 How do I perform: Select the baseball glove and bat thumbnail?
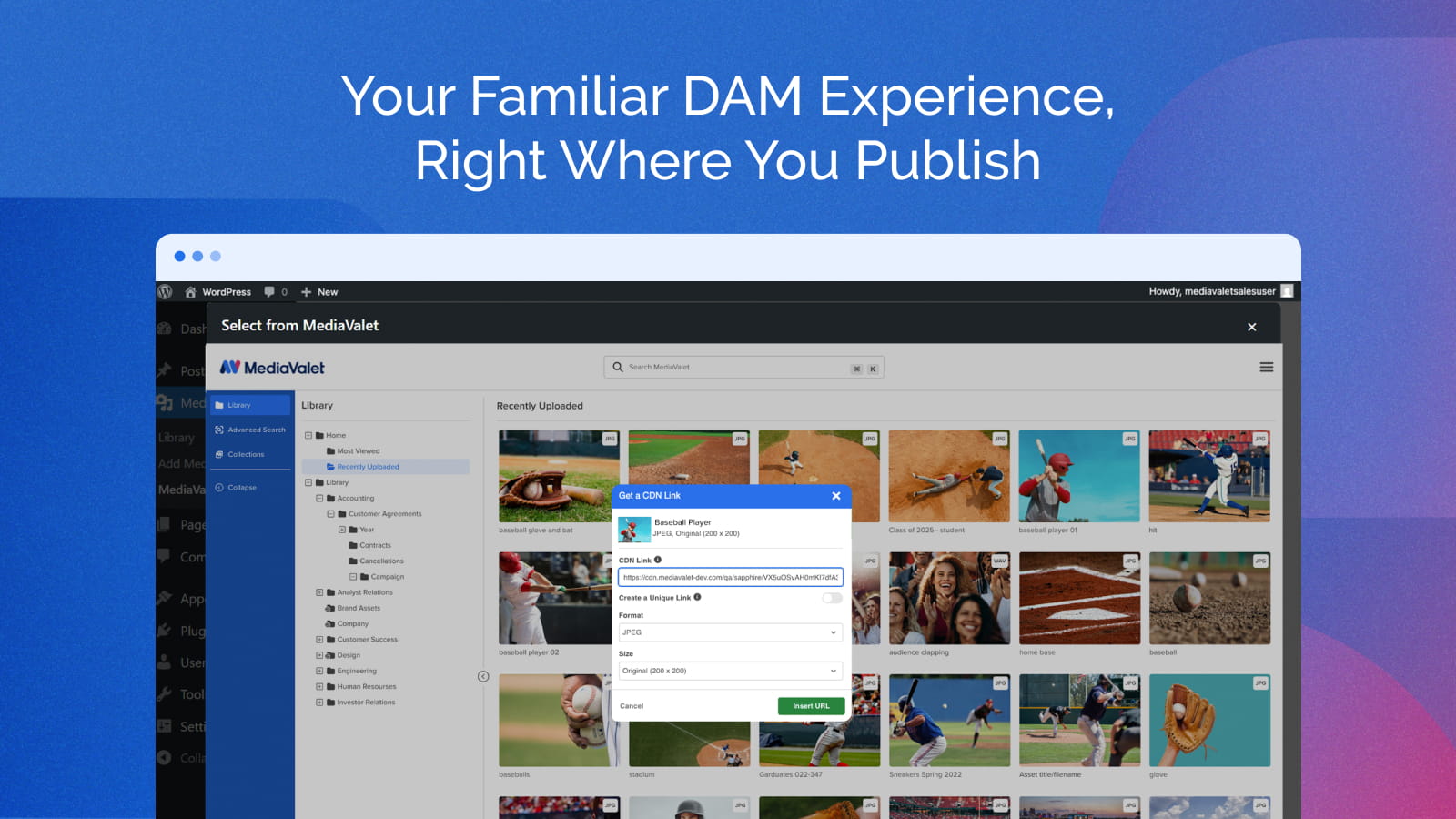(558, 476)
